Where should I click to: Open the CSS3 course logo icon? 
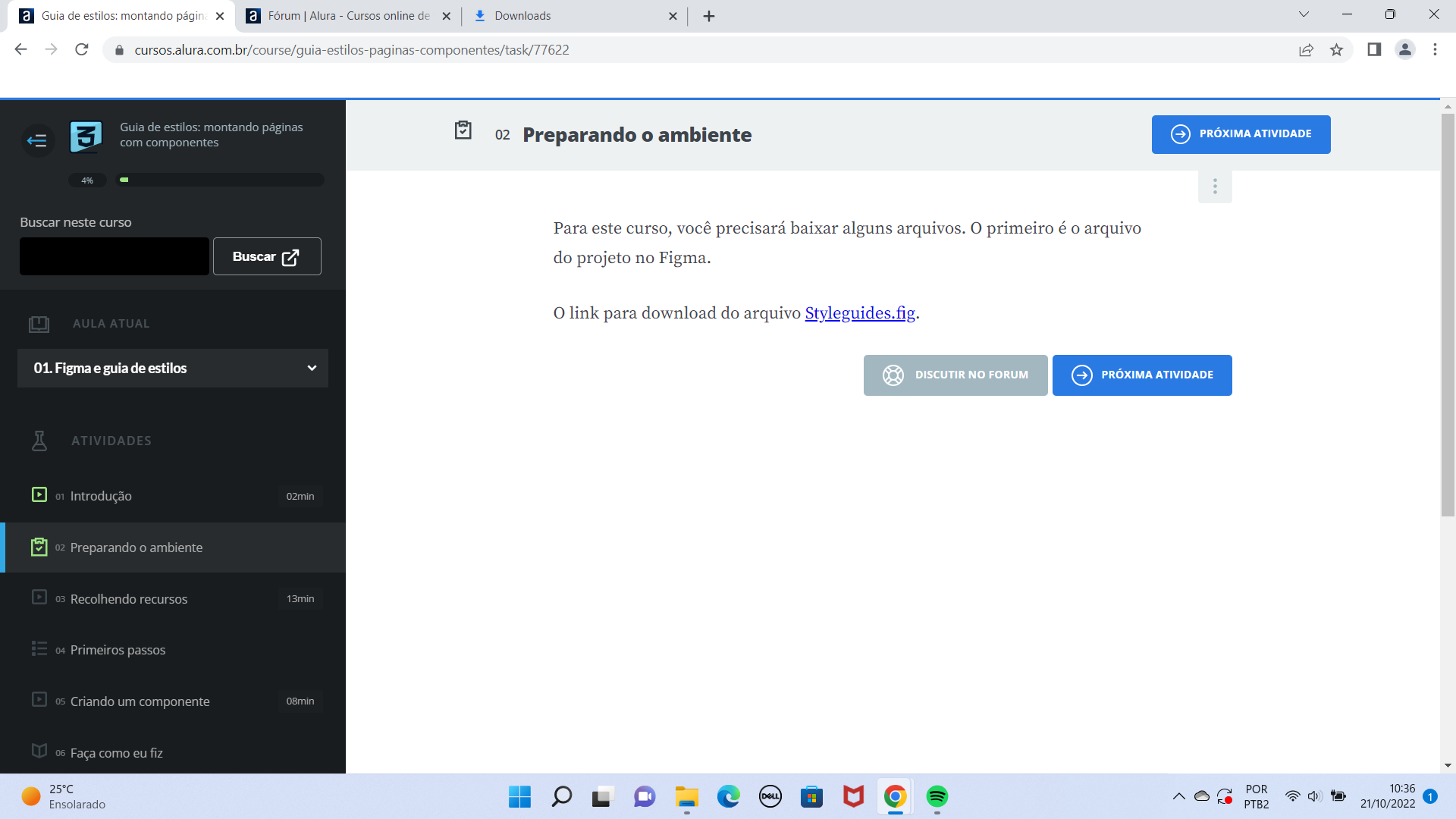pos(86,137)
